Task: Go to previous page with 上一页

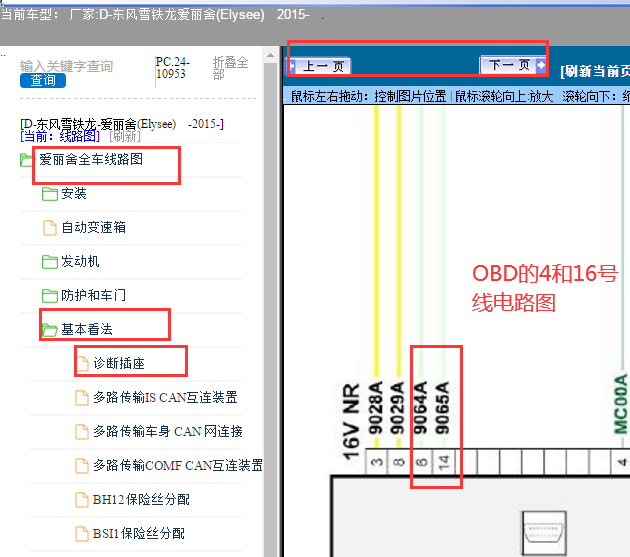Action: point(319,66)
